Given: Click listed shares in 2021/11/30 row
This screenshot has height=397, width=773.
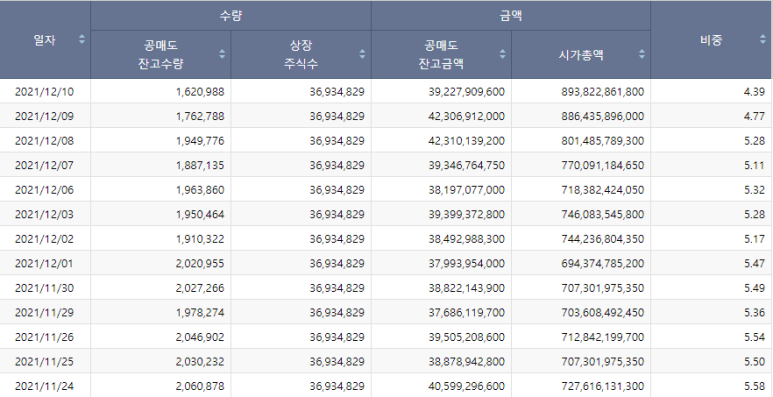Looking at the screenshot, I should tap(337, 288).
